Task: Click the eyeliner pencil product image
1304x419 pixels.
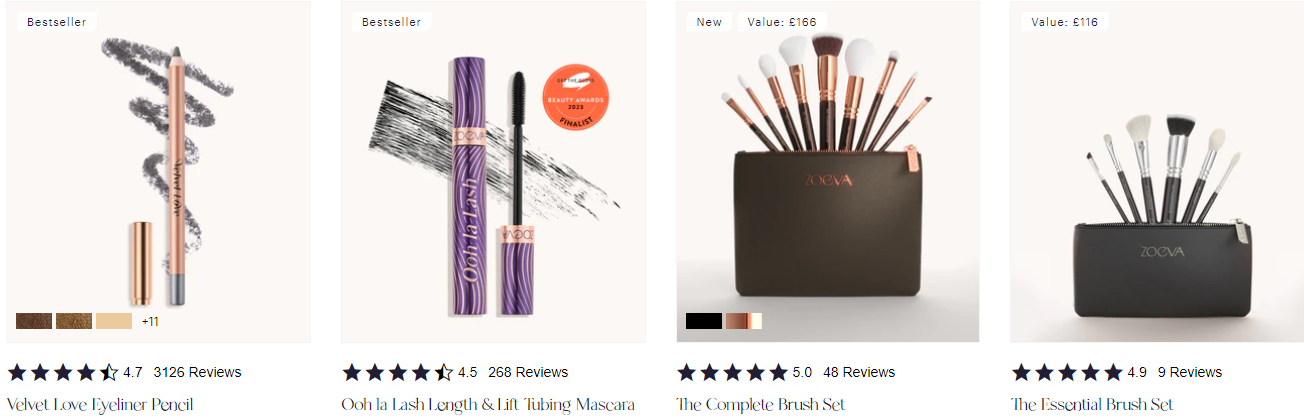Action: 159,172
